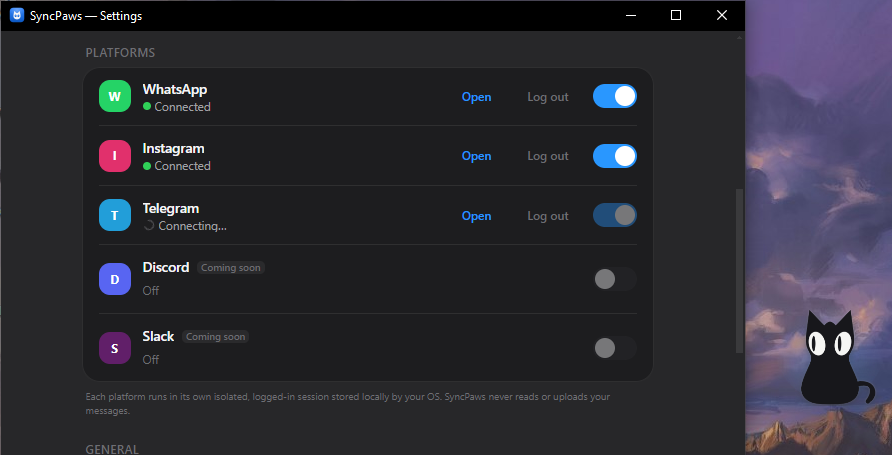Screen dimensions: 892x455
Task: Click the Telegram Connecting... status text
Action: (x=192, y=226)
